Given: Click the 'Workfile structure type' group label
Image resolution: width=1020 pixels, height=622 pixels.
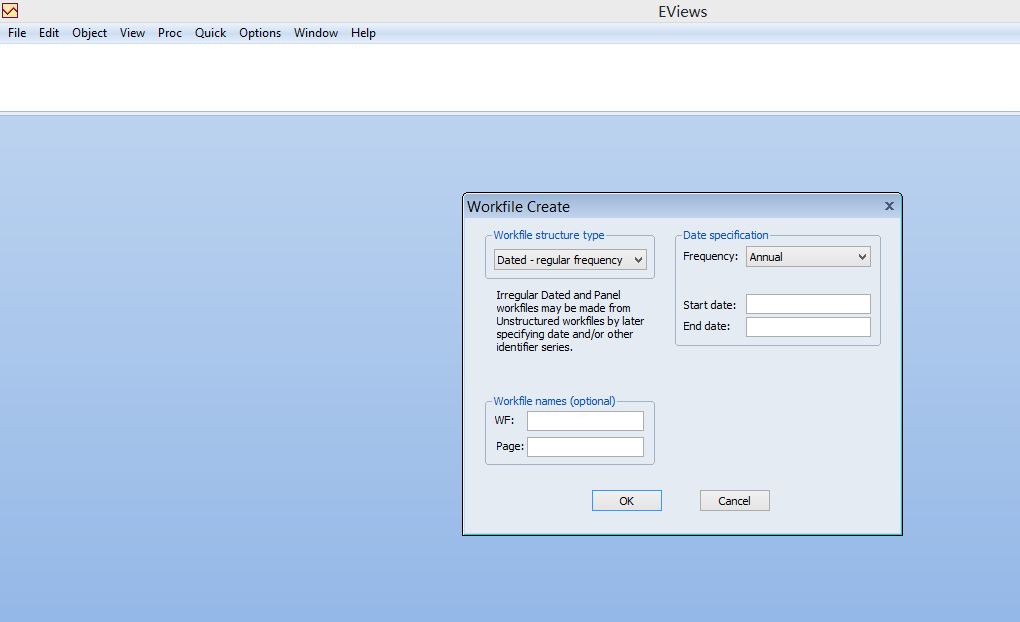Looking at the screenshot, I should pyautogui.click(x=548, y=235).
